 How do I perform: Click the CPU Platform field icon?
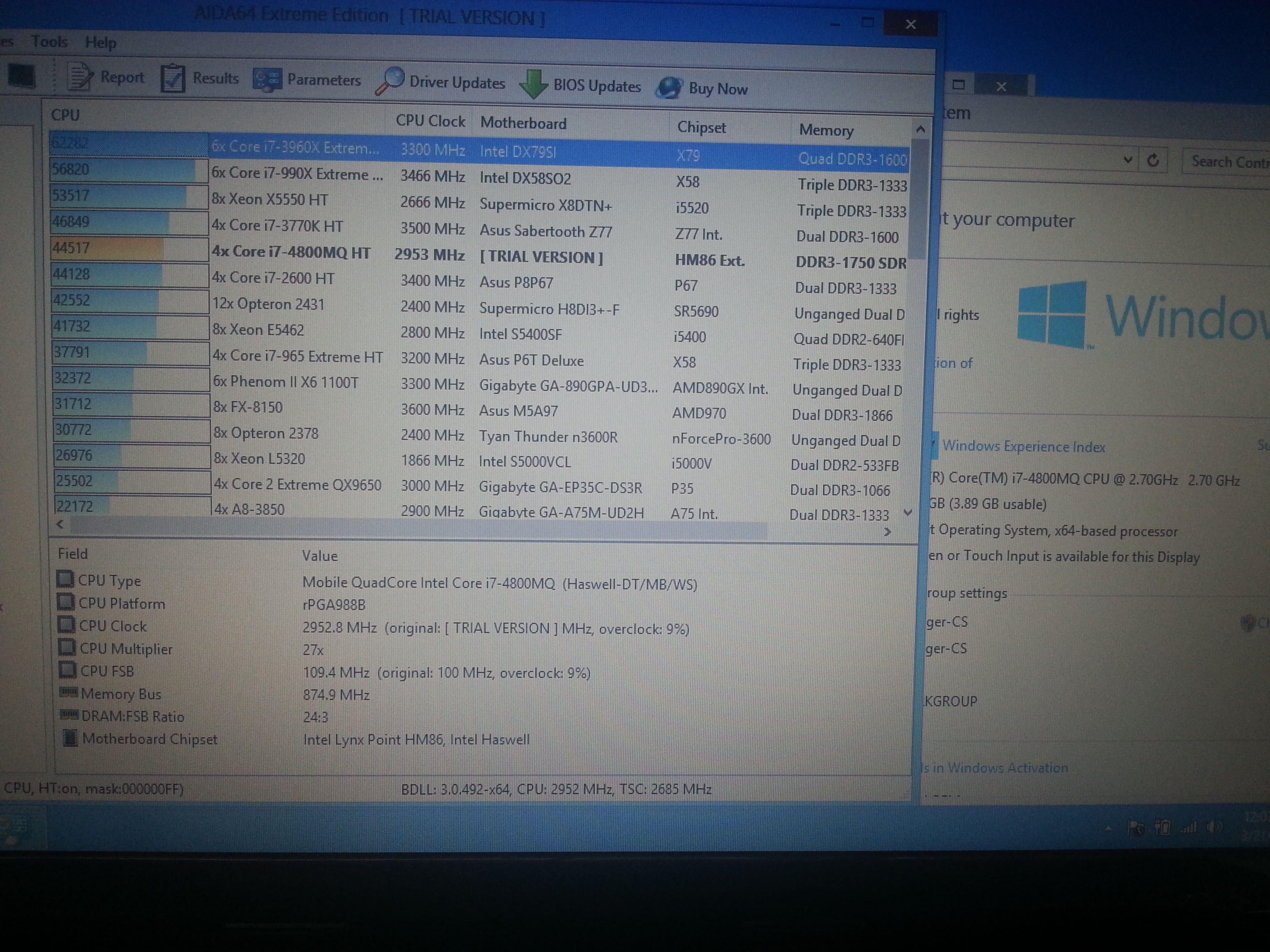click(65, 601)
